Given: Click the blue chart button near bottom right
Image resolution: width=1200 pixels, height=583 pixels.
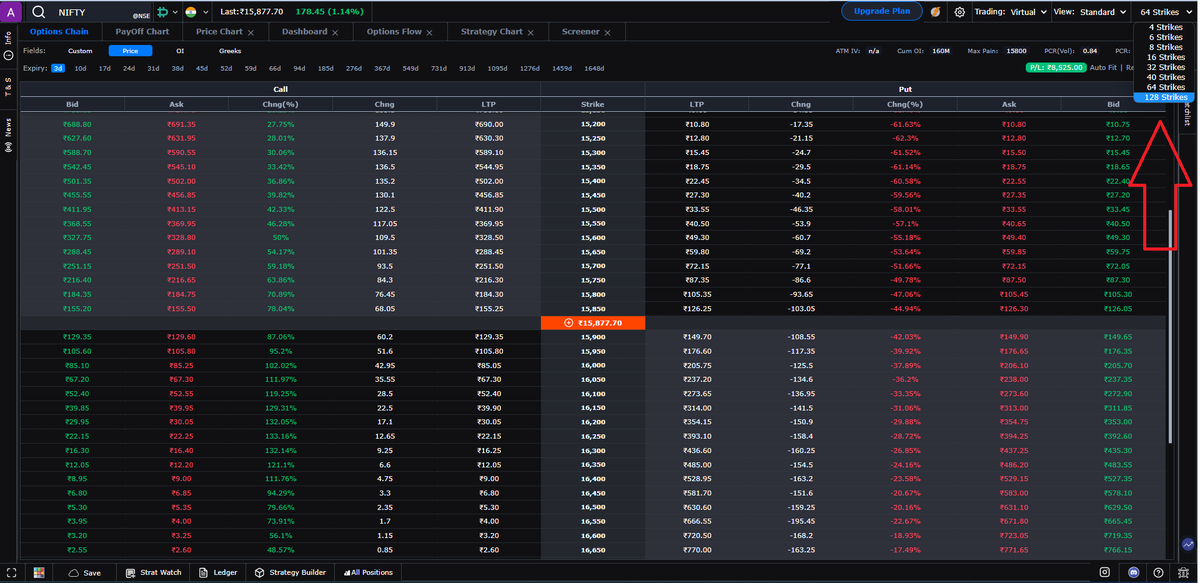Looking at the screenshot, I should 1188,545.
